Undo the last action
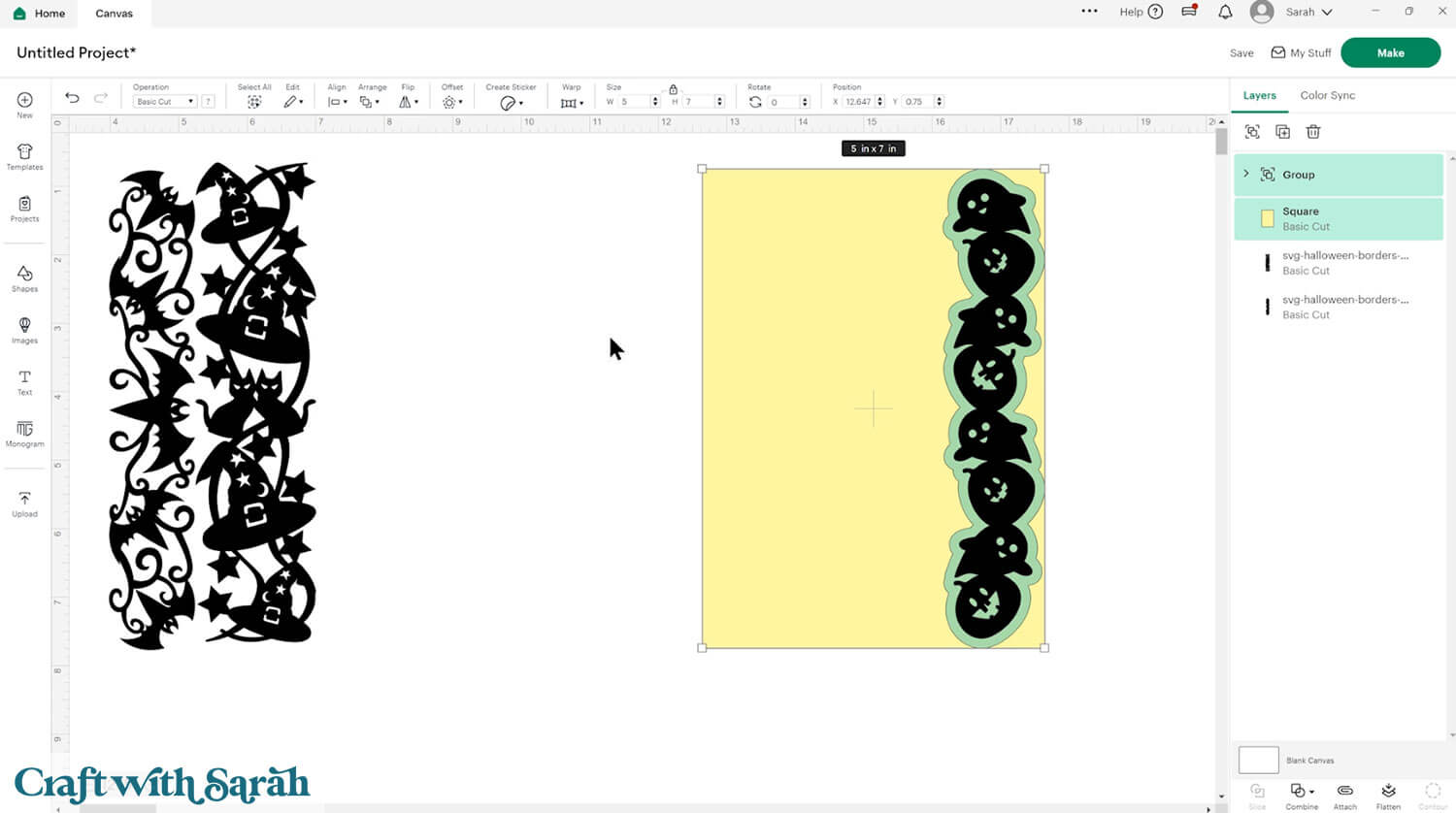The image size is (1456, 813). (x=72, y=98)
